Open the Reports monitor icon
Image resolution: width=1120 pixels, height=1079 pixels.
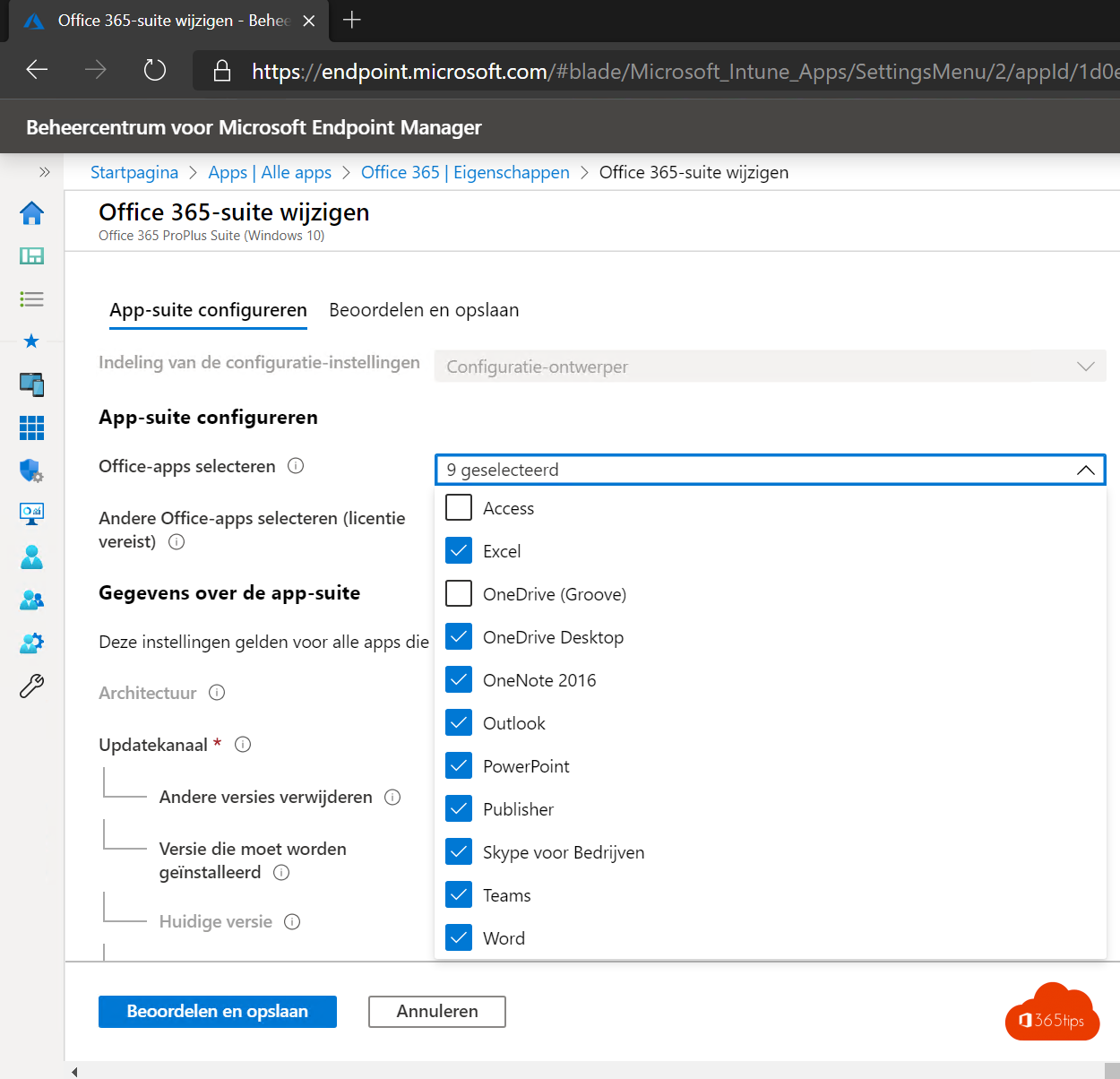point(31,514)
